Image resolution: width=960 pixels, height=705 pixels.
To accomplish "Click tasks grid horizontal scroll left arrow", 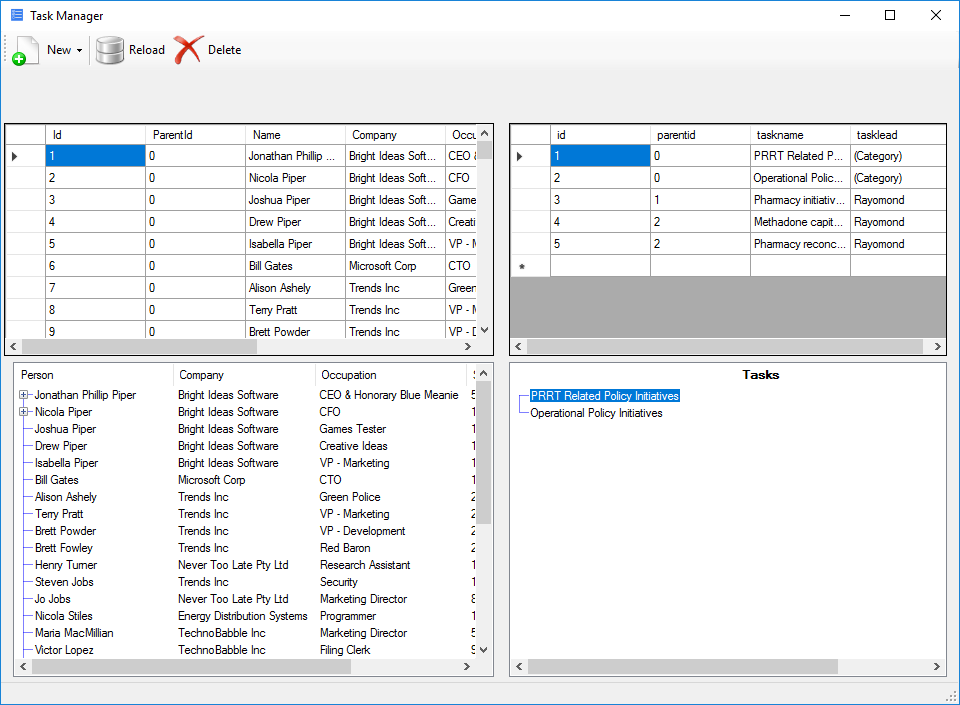I will click(519, 346).
